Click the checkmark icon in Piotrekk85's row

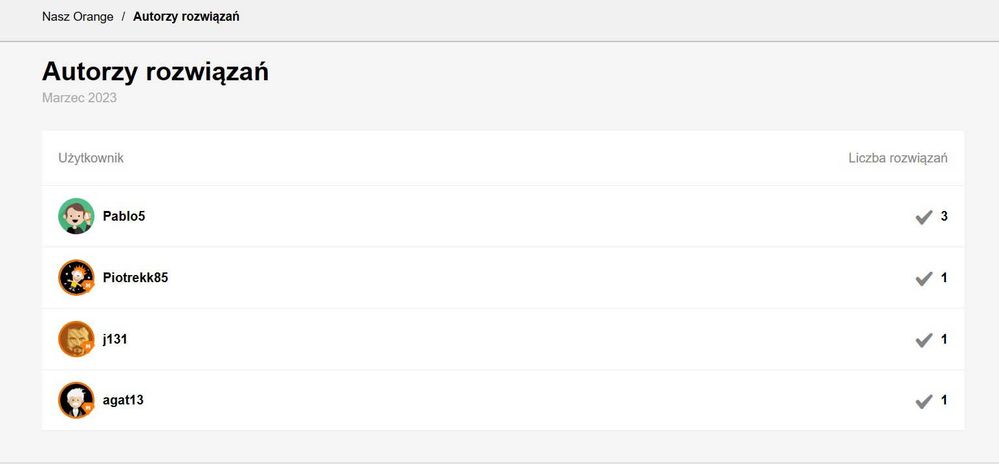(x=924, y=278)
